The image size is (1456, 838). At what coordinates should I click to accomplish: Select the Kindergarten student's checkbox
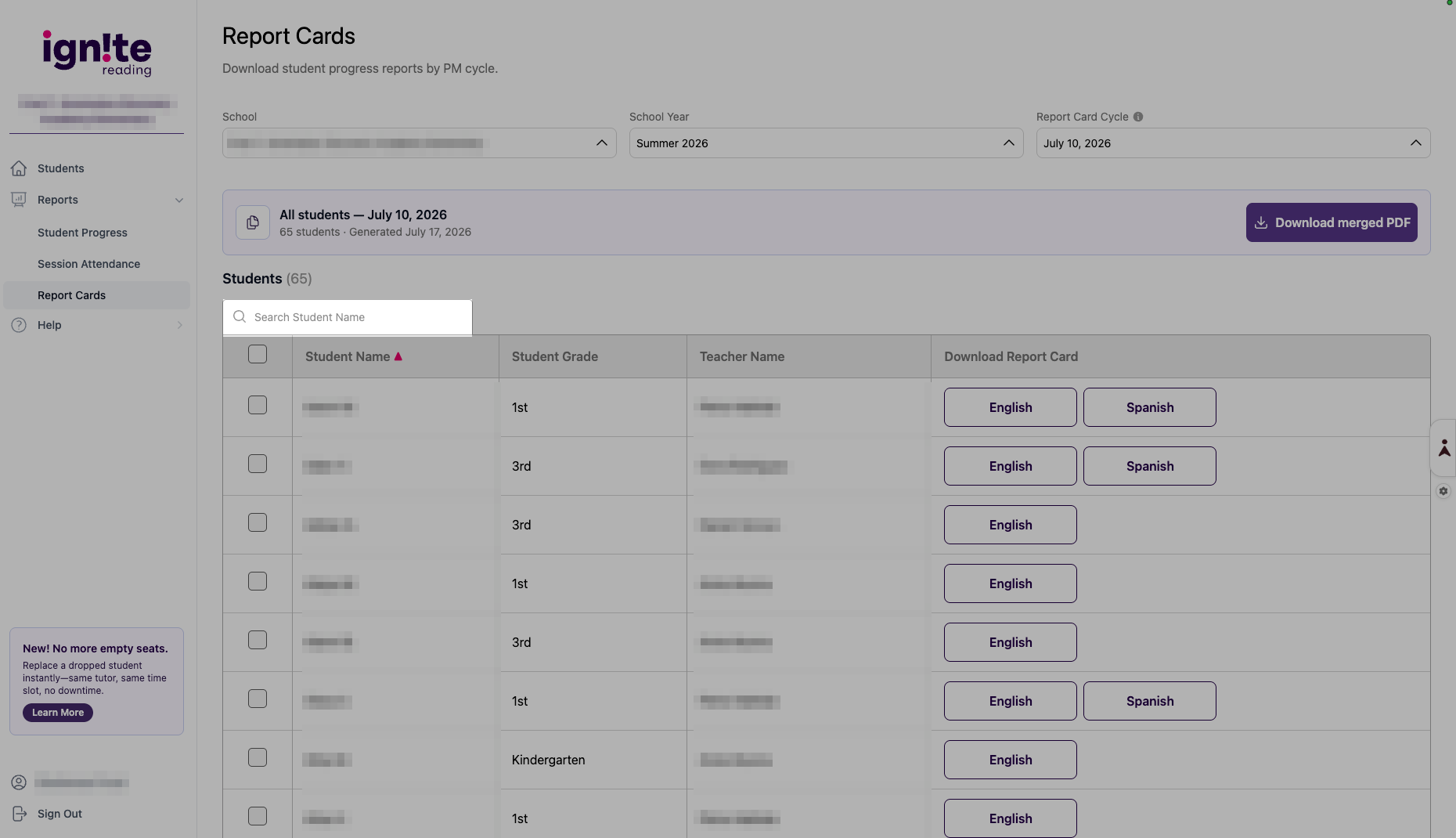click(x=258, y=757)
